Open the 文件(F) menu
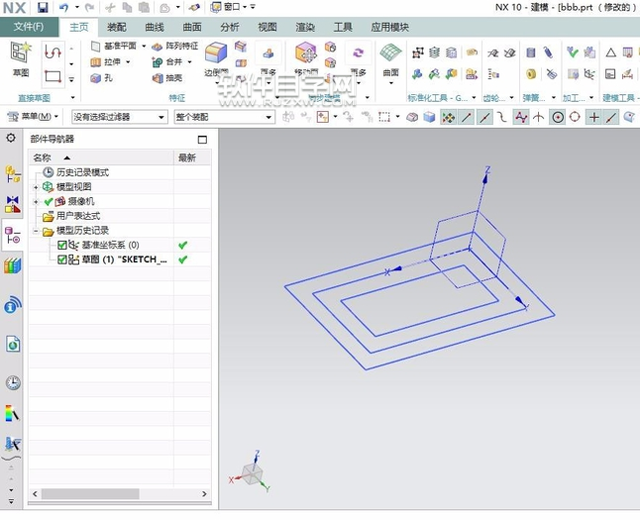Image resolution: width=640 pixels, height=520 pixels. pos(28,27)
